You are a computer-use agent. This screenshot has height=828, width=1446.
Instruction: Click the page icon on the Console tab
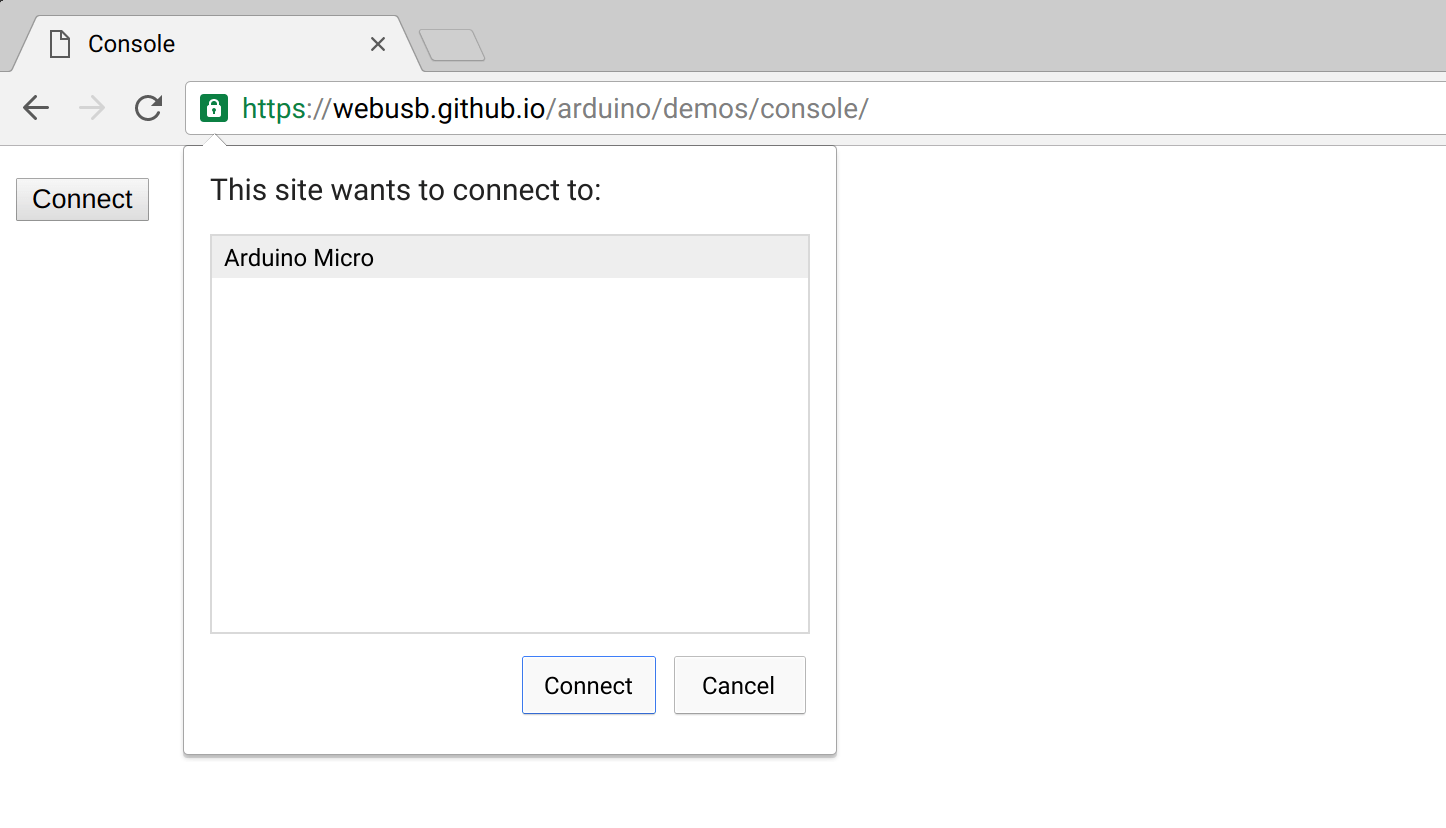pos(61,44)
